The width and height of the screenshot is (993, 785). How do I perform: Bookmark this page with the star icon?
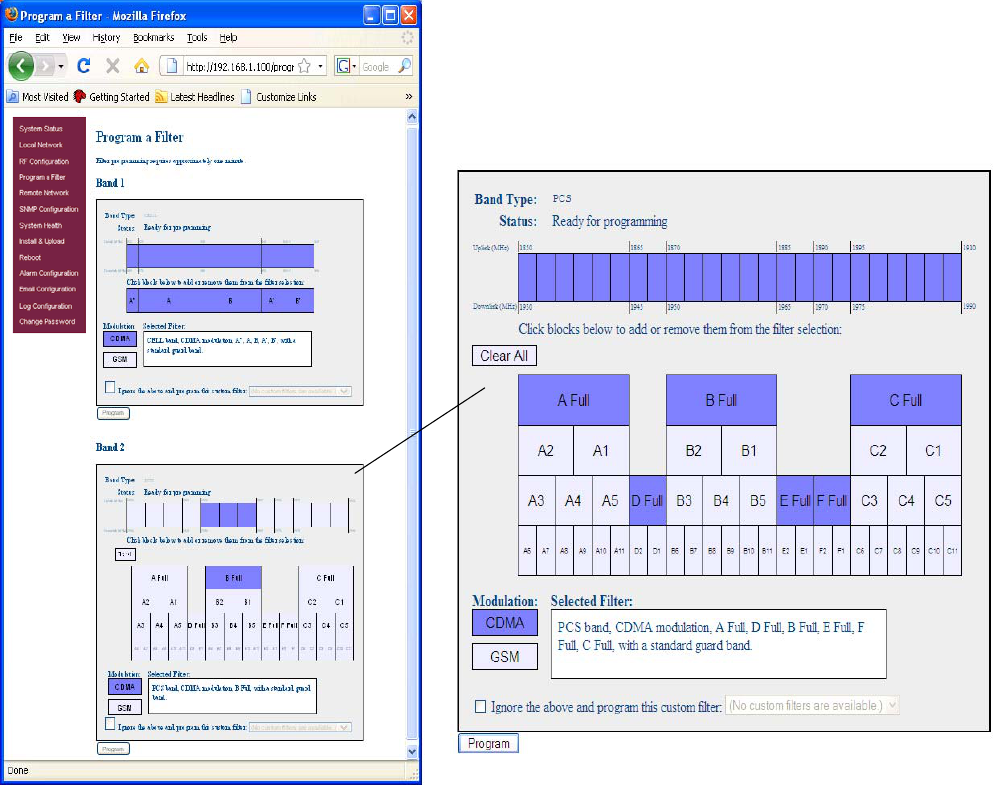(x=305, y=66)
